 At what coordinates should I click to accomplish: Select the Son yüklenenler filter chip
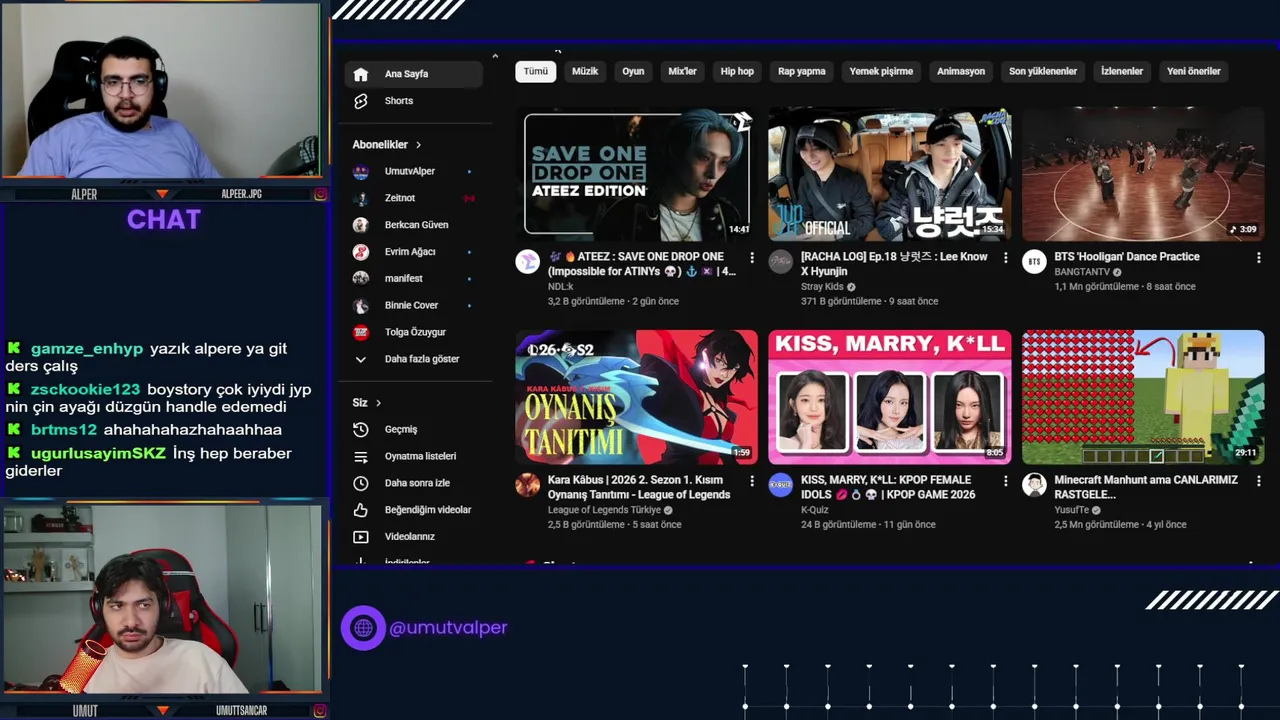(1043, 71)
